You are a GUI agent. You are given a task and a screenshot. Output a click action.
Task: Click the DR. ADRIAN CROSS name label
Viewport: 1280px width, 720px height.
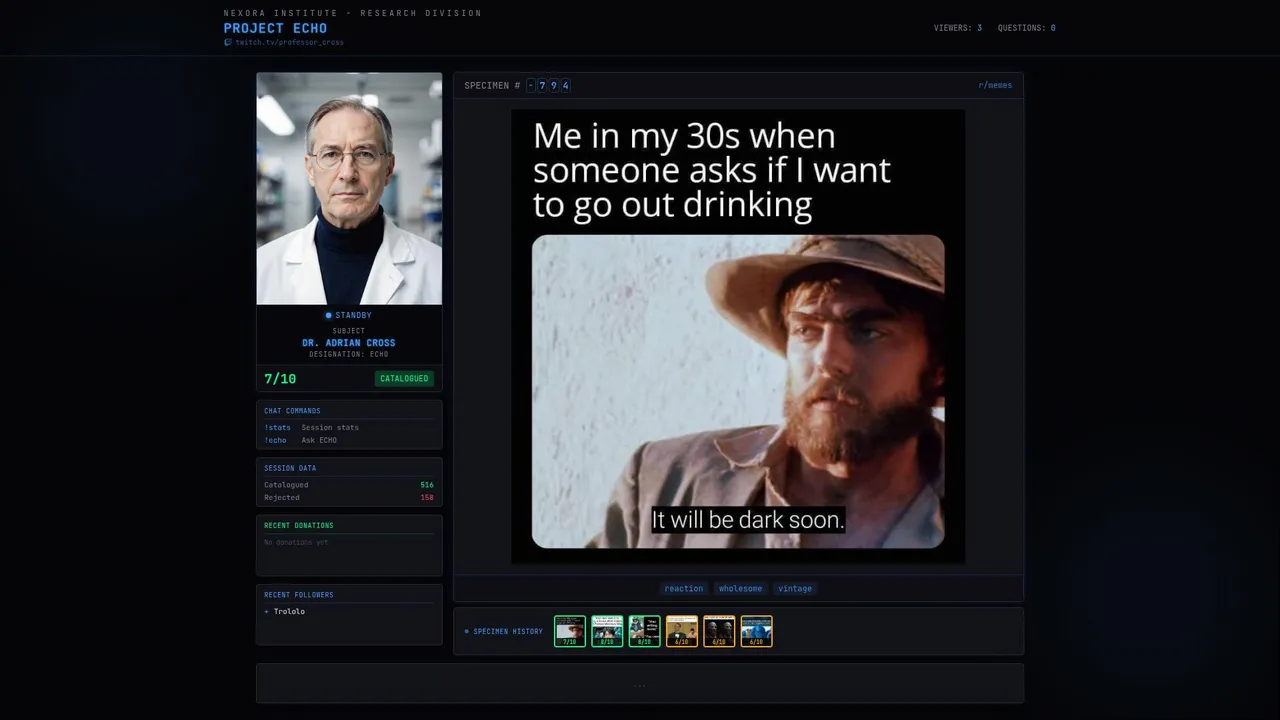tap(349, 343)
